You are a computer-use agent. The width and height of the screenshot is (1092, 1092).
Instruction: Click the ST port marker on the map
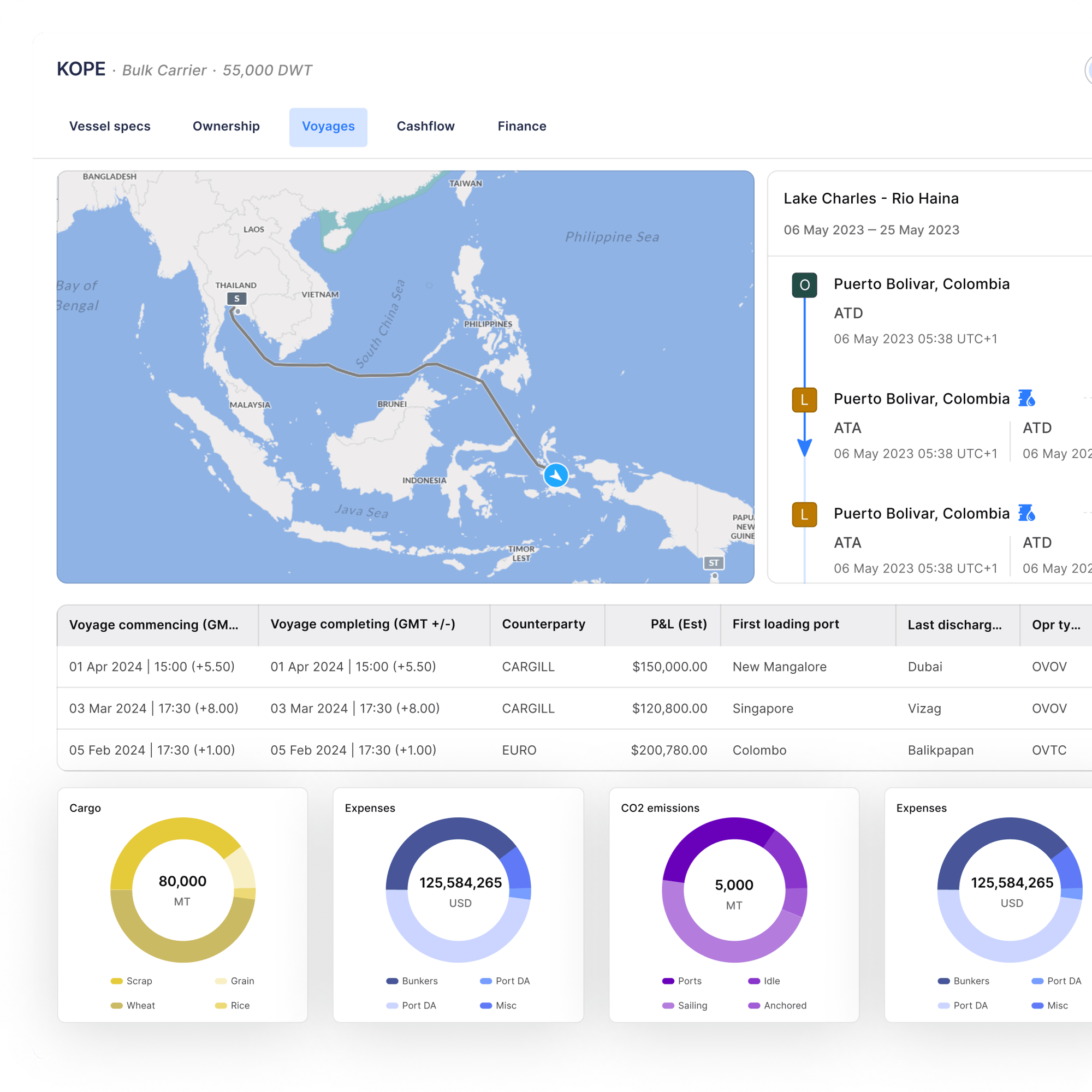(714, 563)
